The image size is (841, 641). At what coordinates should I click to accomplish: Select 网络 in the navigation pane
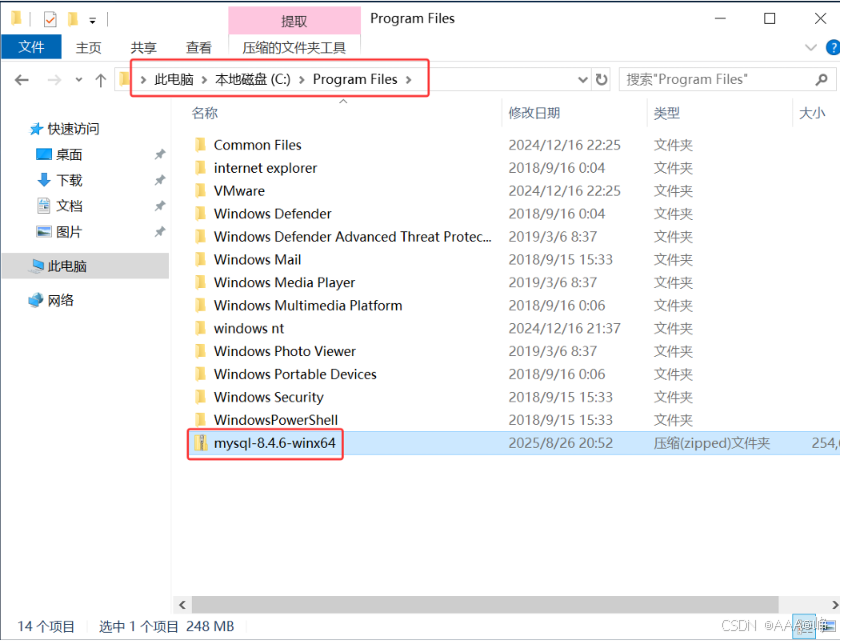point(61,300)
